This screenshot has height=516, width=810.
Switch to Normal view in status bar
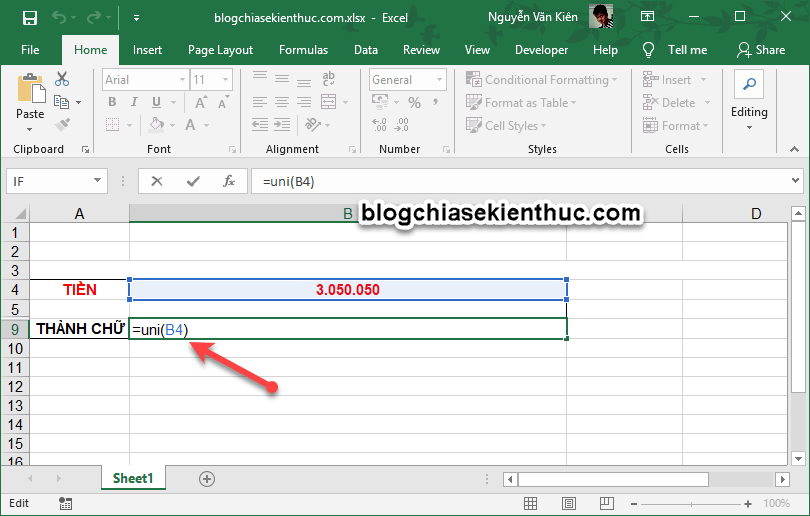click(531, 504)
